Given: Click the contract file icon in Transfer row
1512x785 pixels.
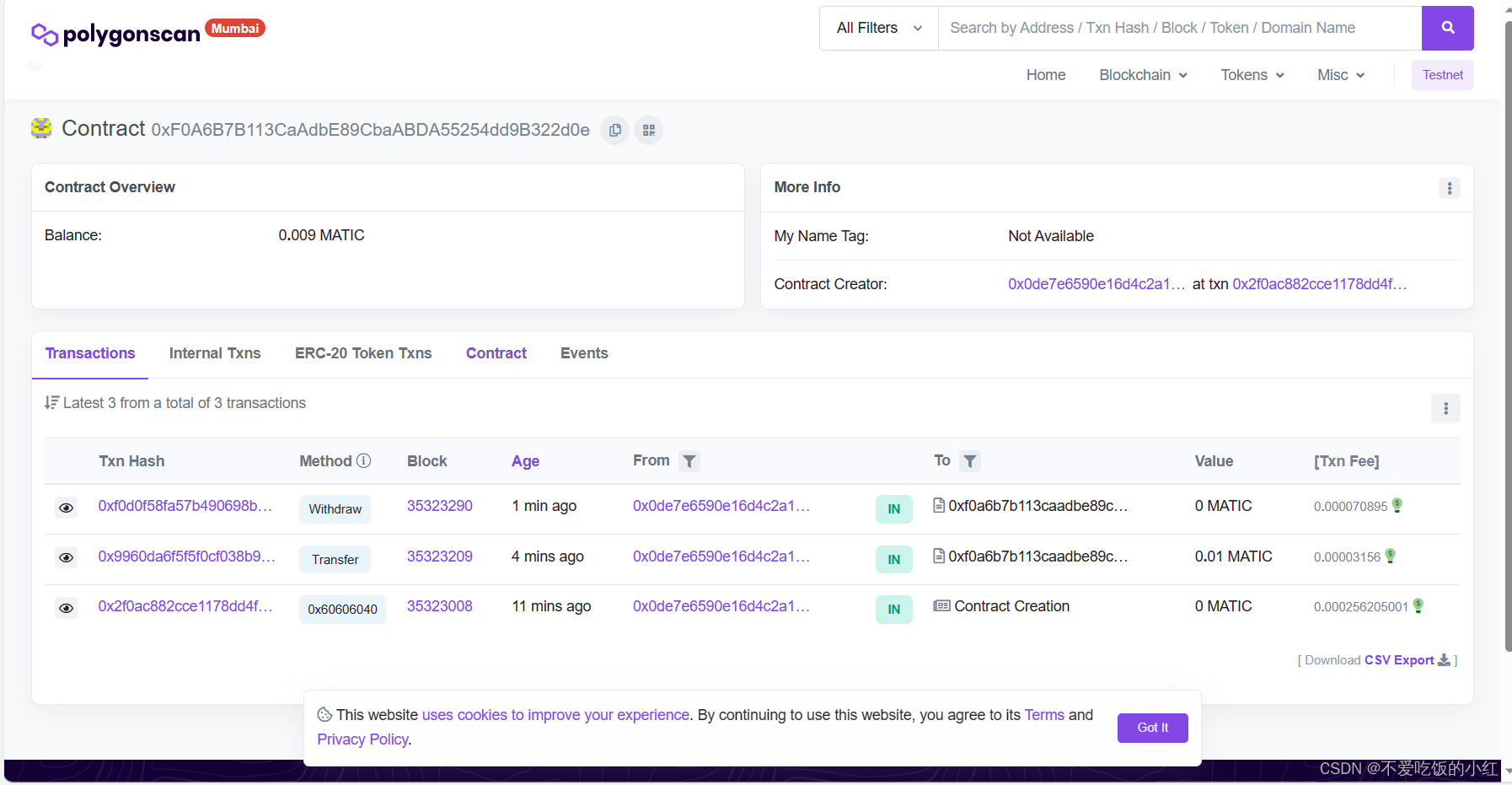Looking at the screenshot, I should click(939, 556).
